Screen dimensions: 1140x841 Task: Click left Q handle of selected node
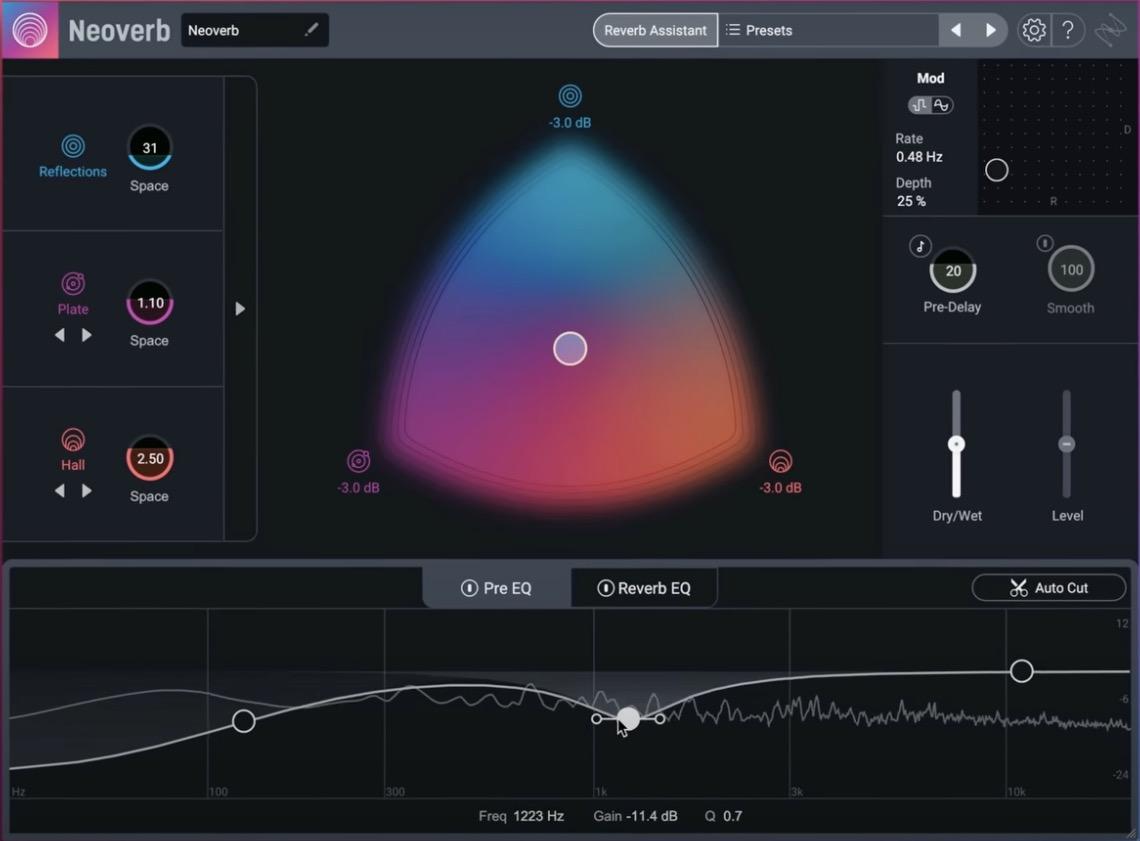click(596, 719)
